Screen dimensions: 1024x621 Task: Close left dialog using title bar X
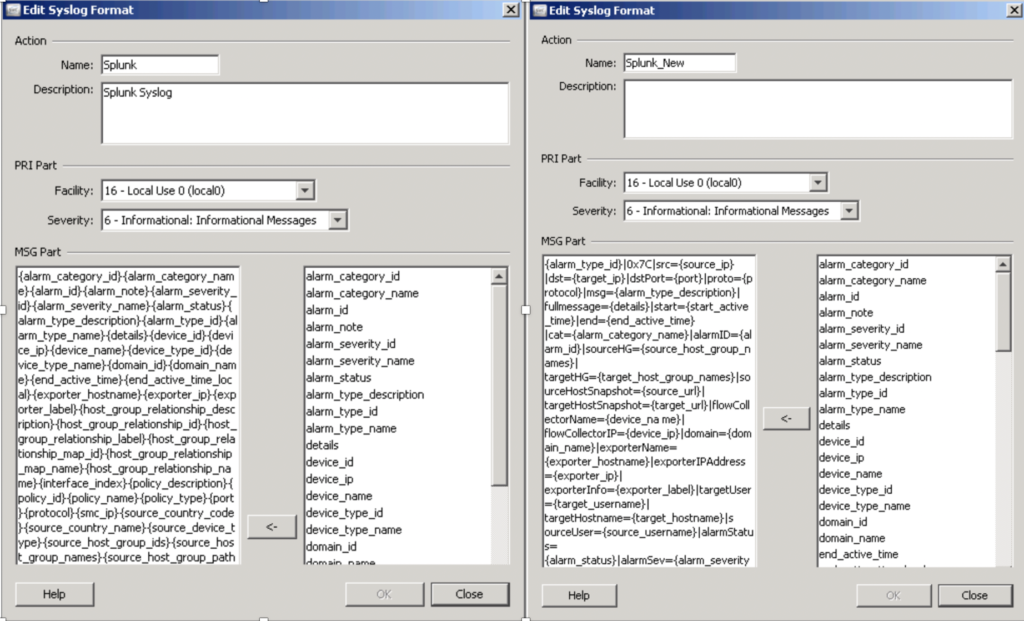click(509, 10)
